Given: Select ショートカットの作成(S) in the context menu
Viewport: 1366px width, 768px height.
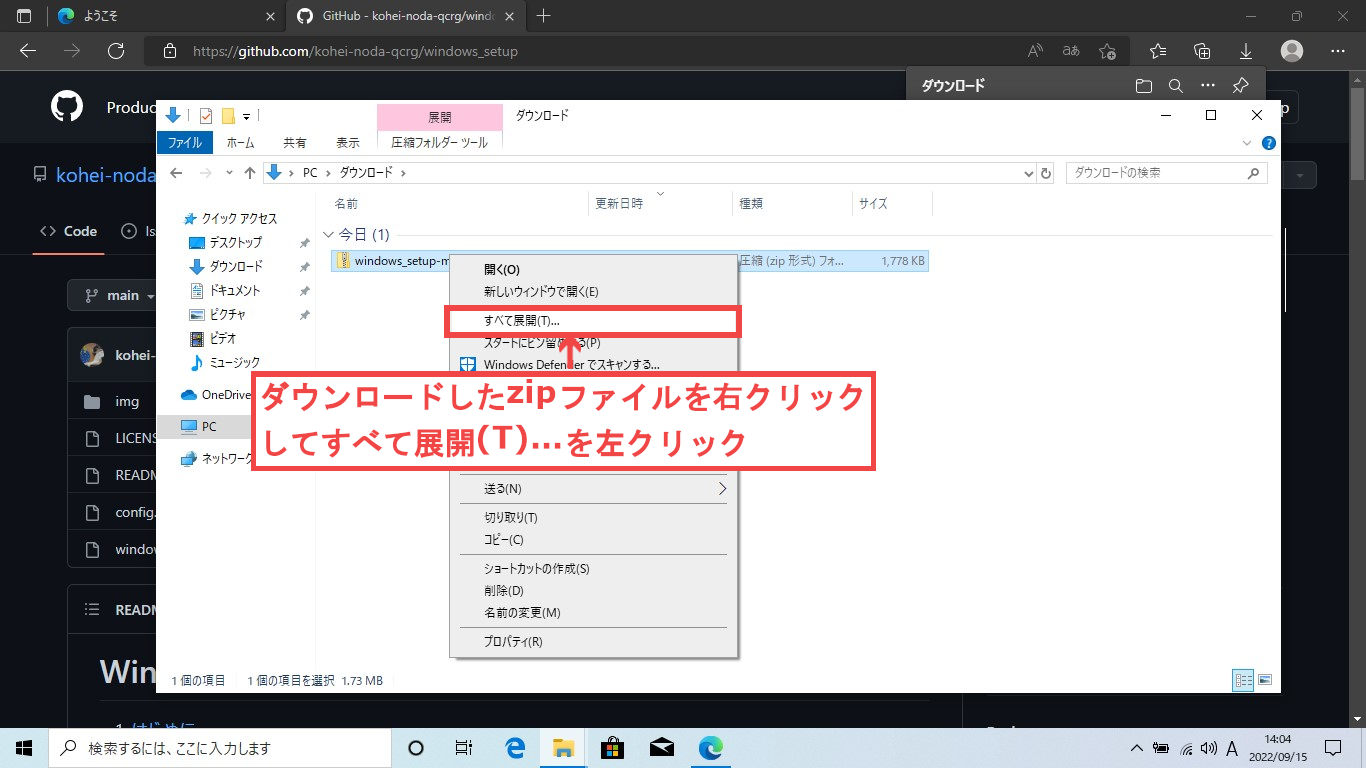Looking at the screenshot, I should 593,569.
